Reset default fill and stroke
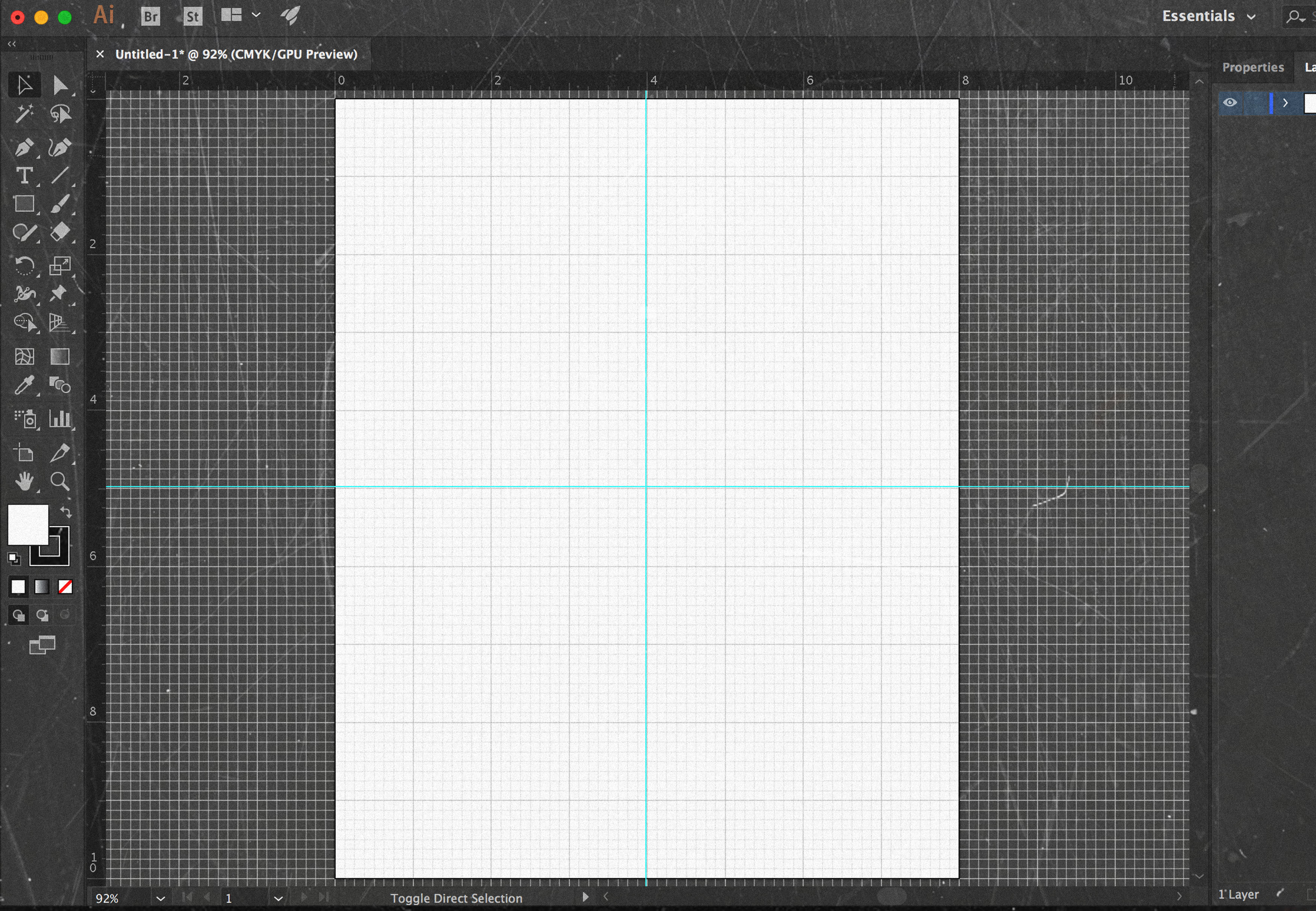 14,558
